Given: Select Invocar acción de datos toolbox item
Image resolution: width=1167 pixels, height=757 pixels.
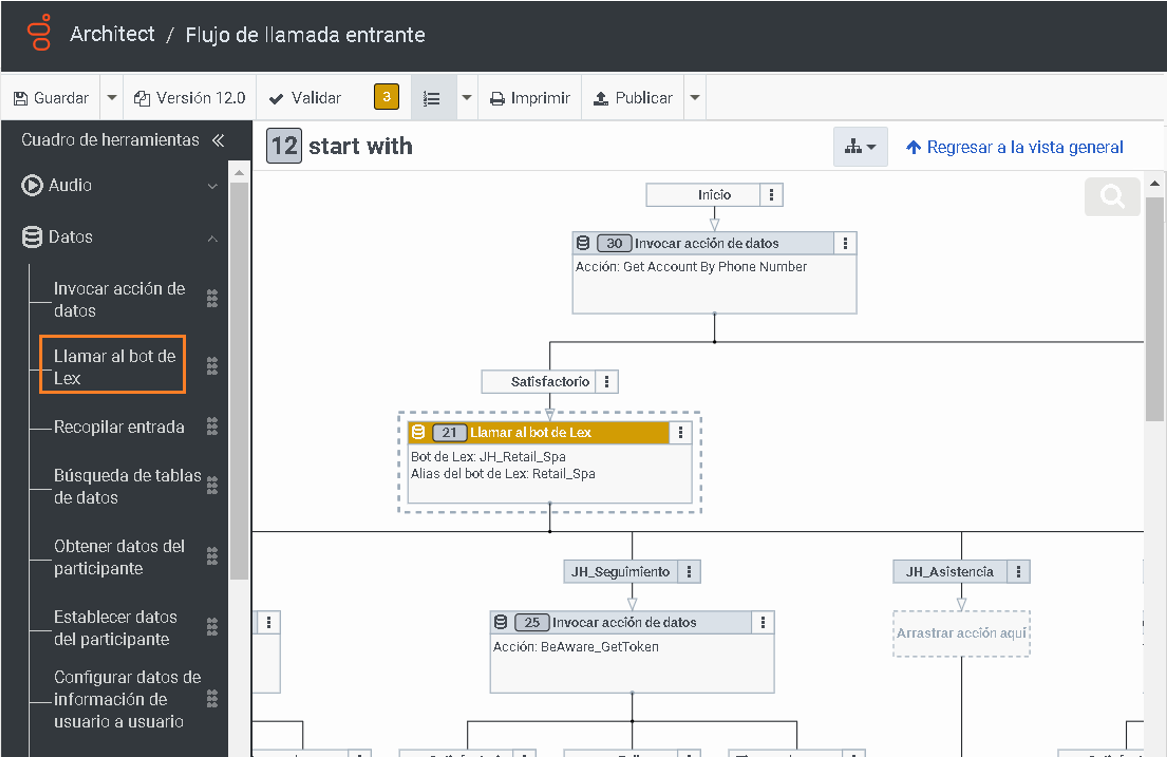Looking at the screenshot, I should coord(119,299).
